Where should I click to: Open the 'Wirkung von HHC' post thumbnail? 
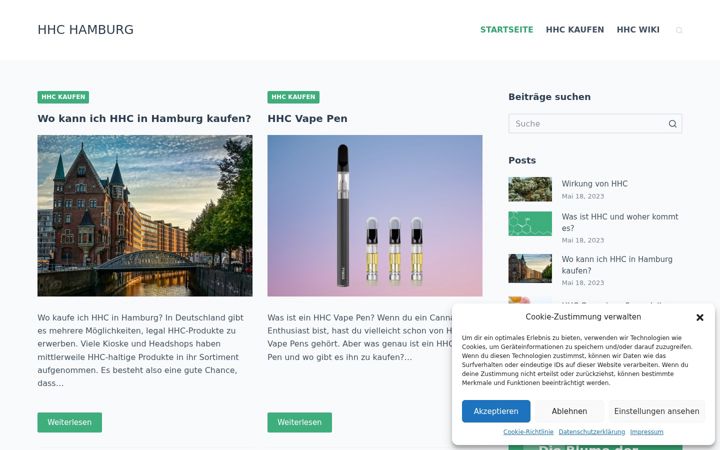pyautogui.click(x=530, y=189)
